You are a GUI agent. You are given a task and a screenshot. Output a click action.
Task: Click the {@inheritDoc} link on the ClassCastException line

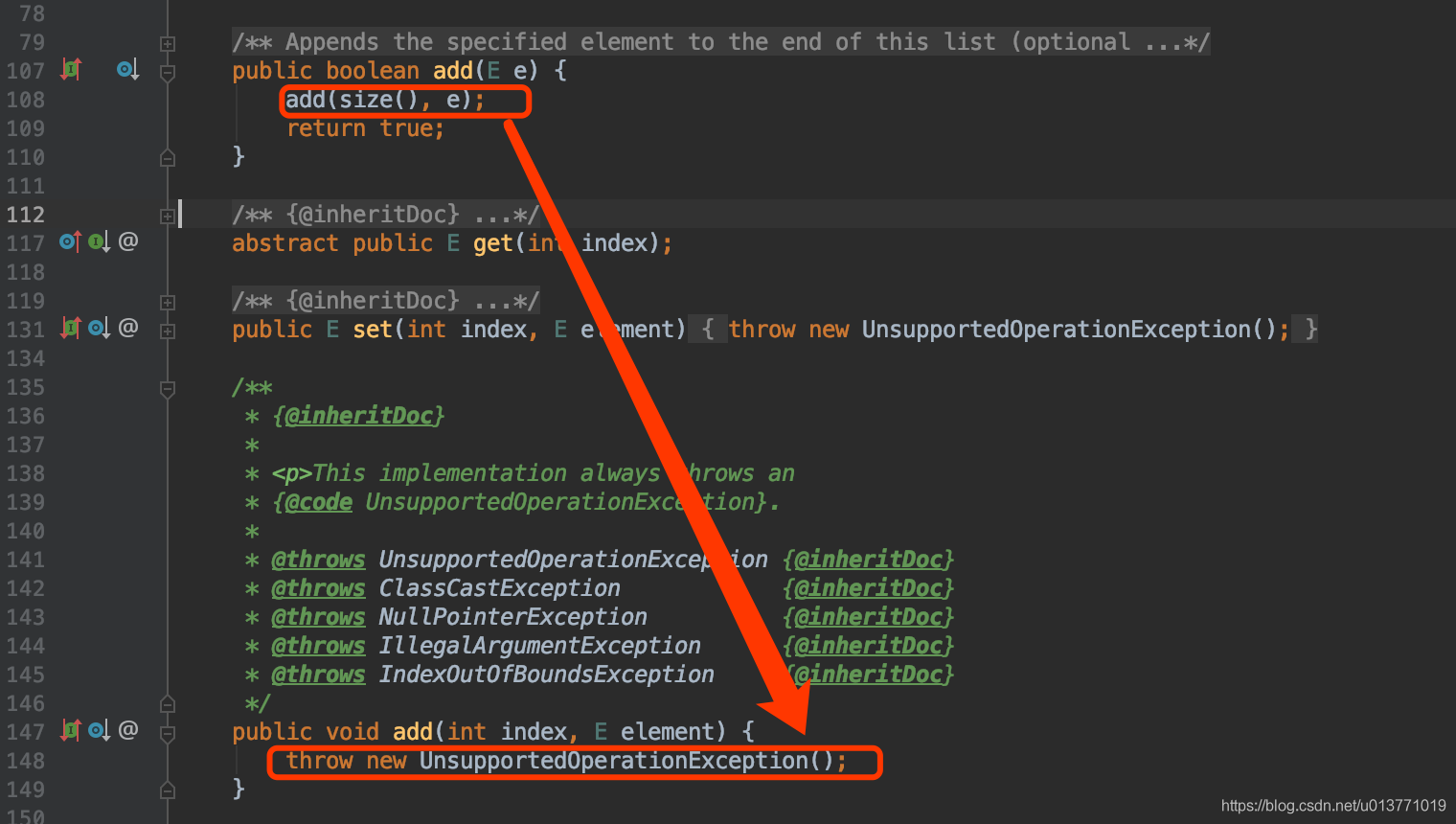[869, 588]
